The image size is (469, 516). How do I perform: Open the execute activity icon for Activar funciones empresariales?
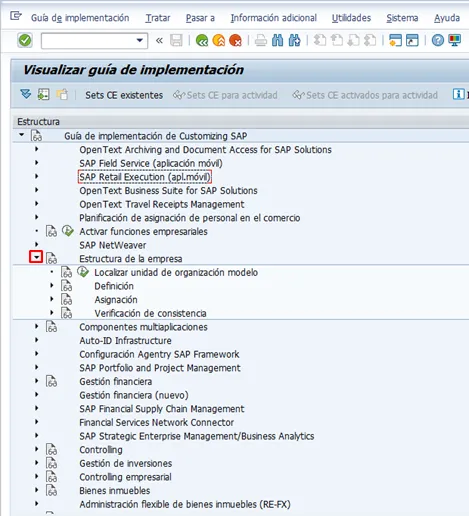tap(68, 231)
